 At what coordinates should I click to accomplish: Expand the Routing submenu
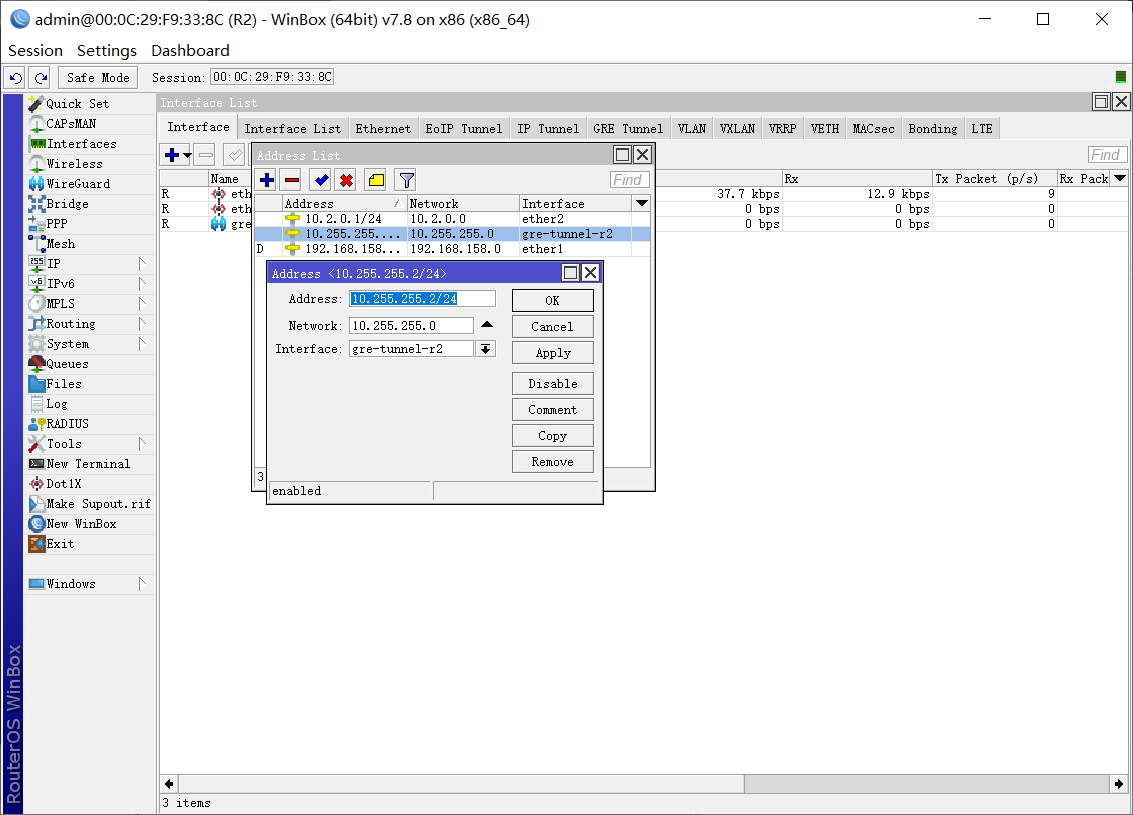(x=91, y=324)
